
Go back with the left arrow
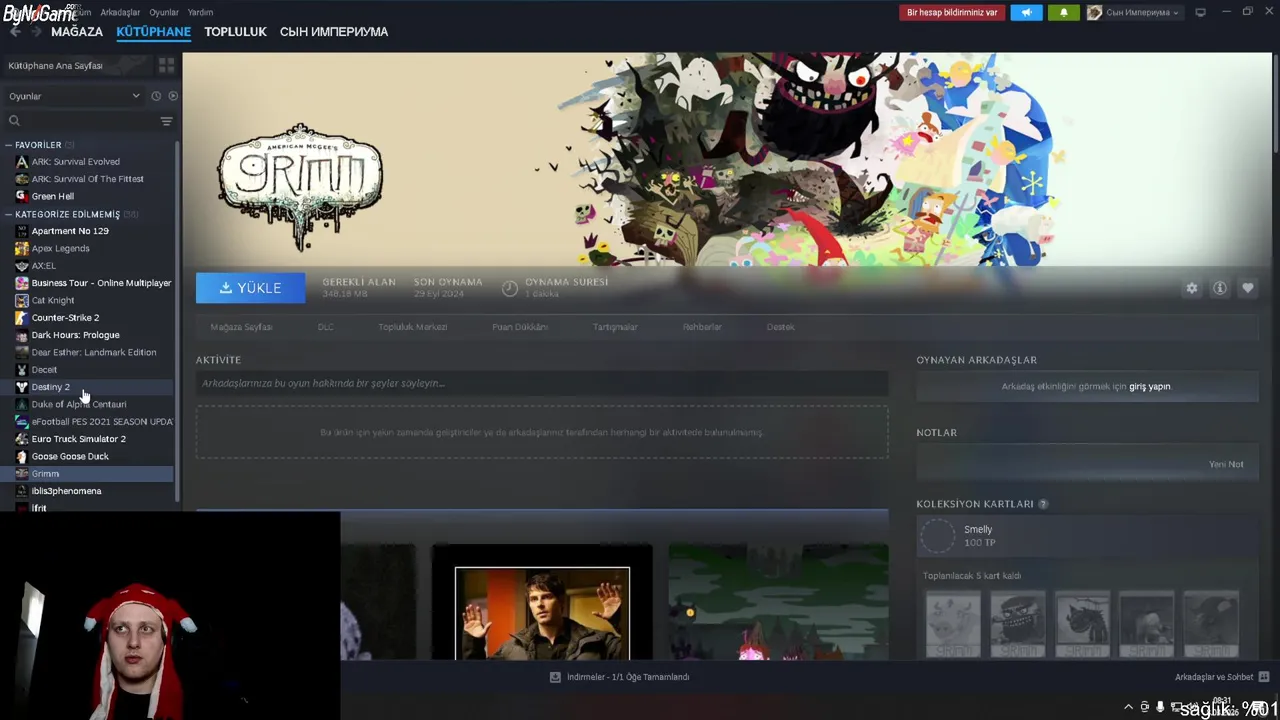(x=15, y=32)
